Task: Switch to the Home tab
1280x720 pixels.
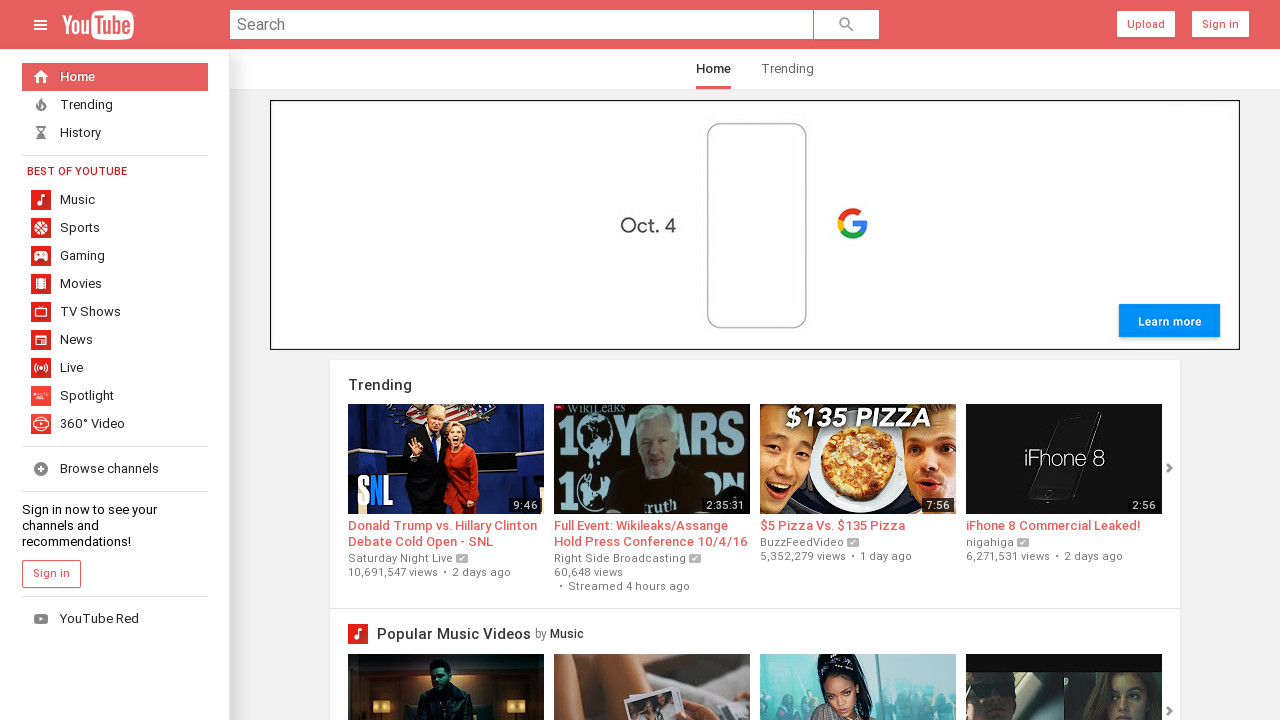Action: (x=713, y=69)
